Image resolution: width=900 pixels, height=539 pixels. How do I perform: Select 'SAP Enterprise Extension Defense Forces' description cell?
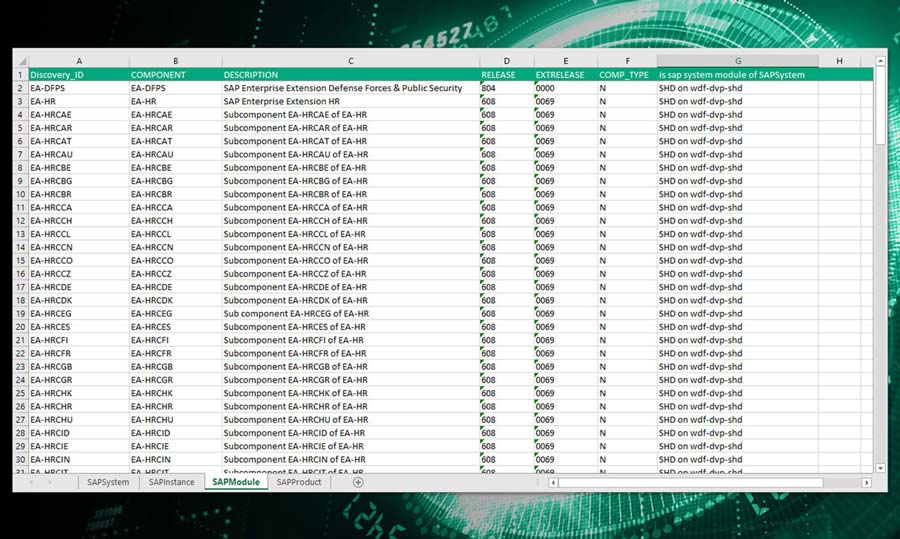click(x=351, y=88)
